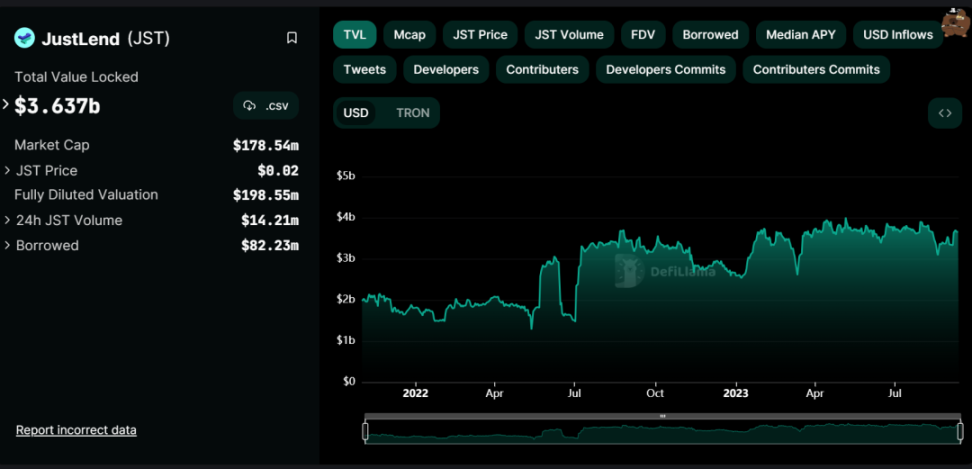This screenshot has height=469, width=972.
Task: Click the download cloud icon for csv
Action: [249, 105]
